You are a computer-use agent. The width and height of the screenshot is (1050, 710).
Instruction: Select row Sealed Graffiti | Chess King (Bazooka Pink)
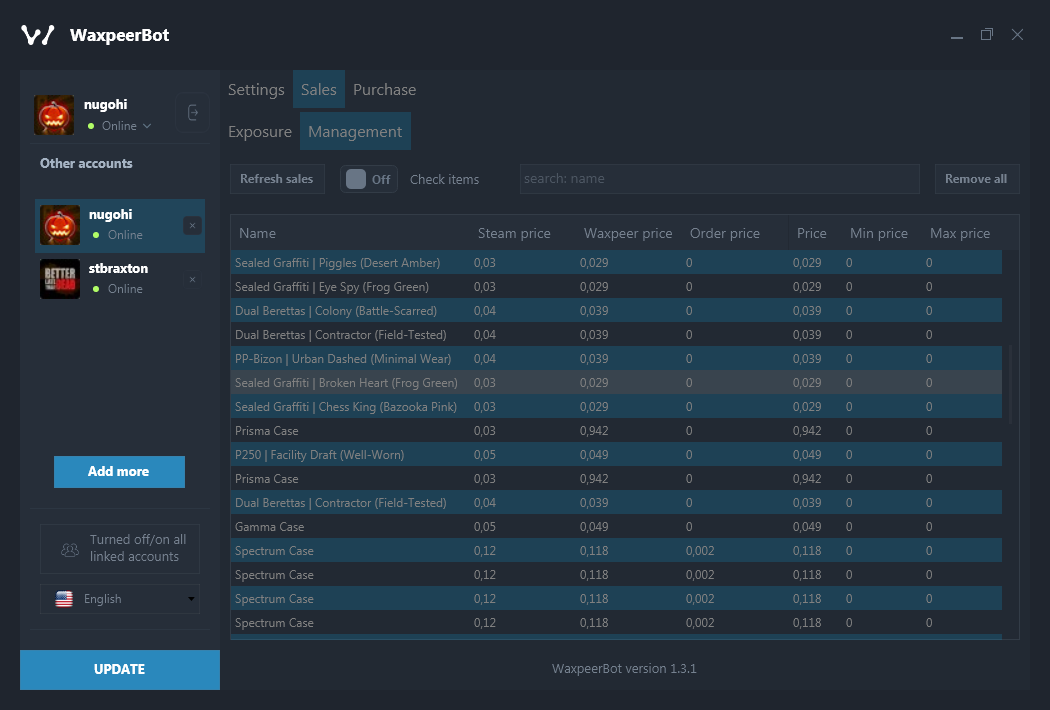point(616,407)
